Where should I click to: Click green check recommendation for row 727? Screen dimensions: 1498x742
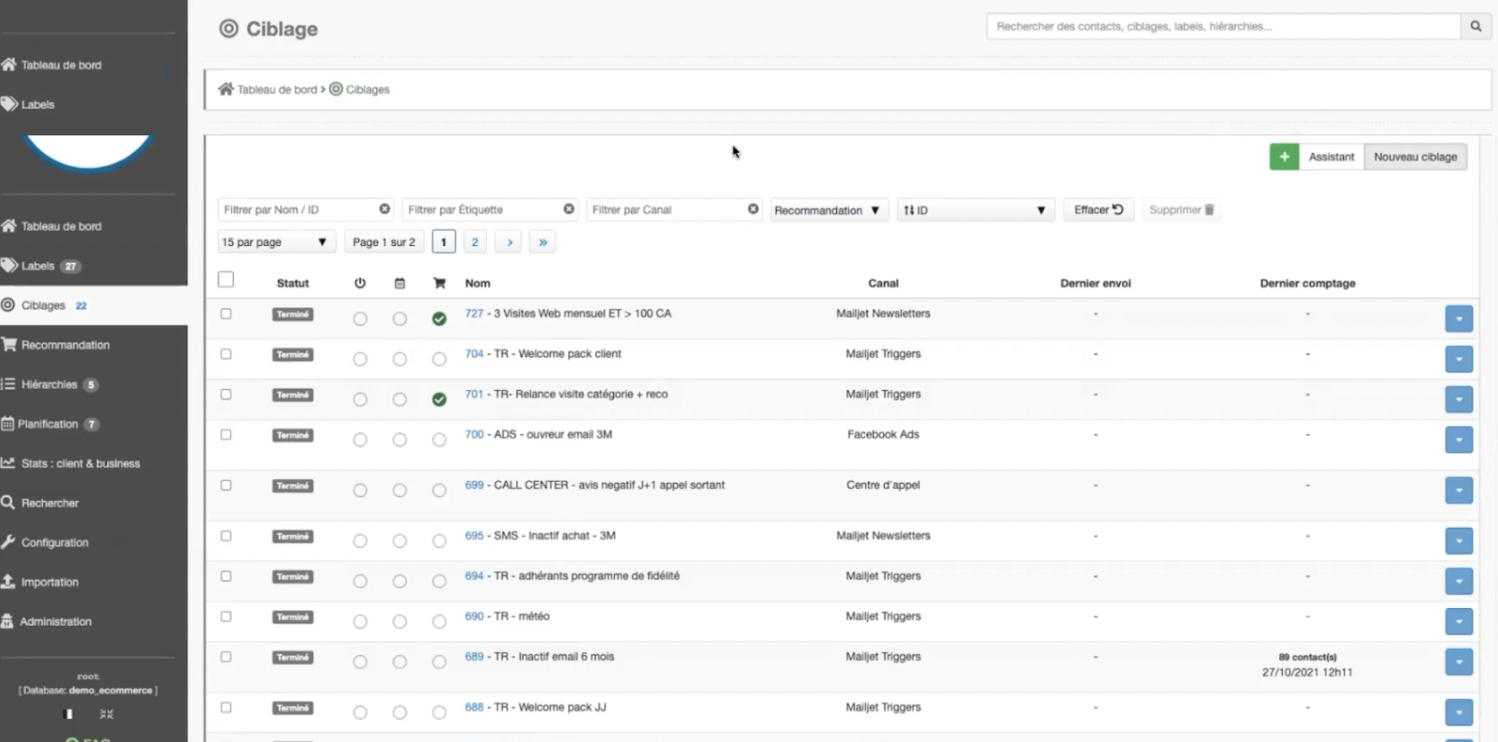click(439, 319)
